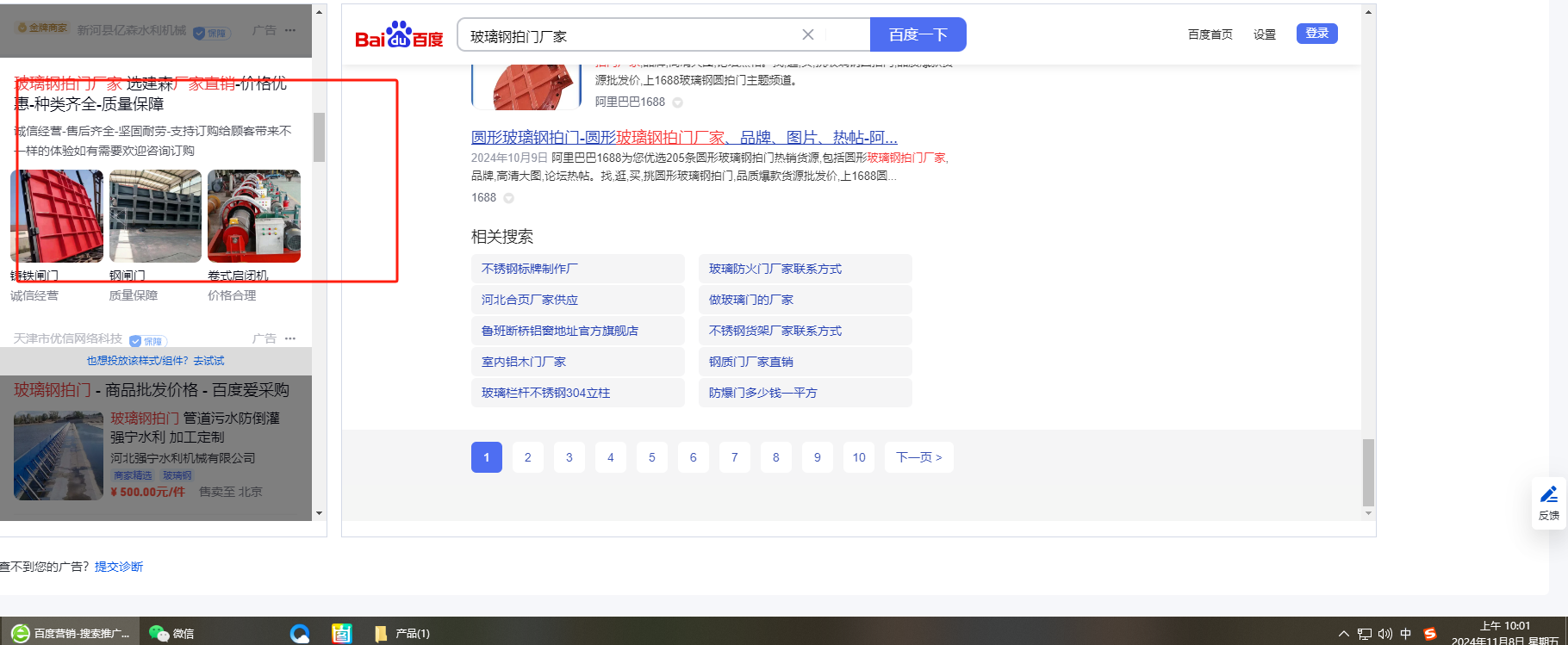This screenshot has height=645, width=1568.
Task: Expand the arrow next to 1688 source
Action: tap(508, 198)
